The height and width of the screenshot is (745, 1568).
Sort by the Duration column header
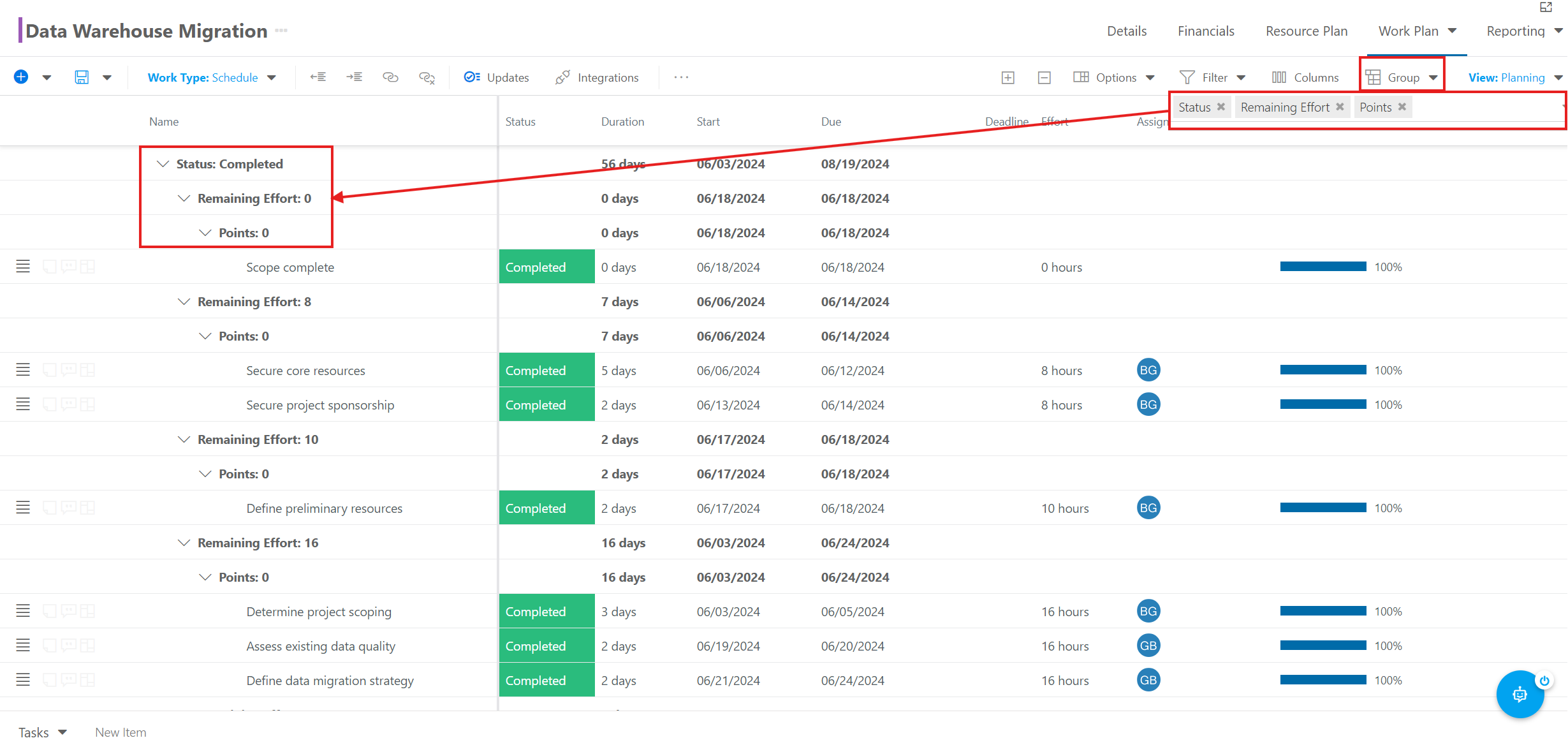(x=622, y=121)
